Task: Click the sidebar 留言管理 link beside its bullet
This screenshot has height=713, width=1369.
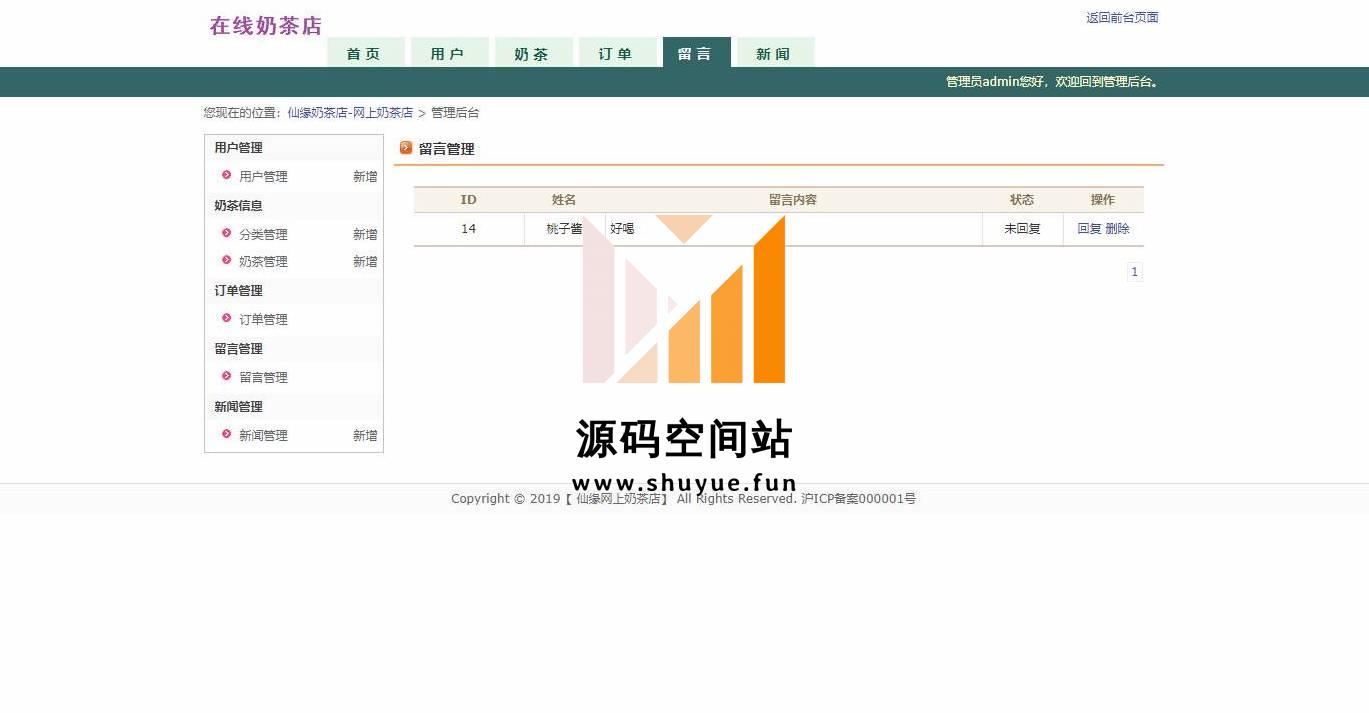Action: coord(263,377)
